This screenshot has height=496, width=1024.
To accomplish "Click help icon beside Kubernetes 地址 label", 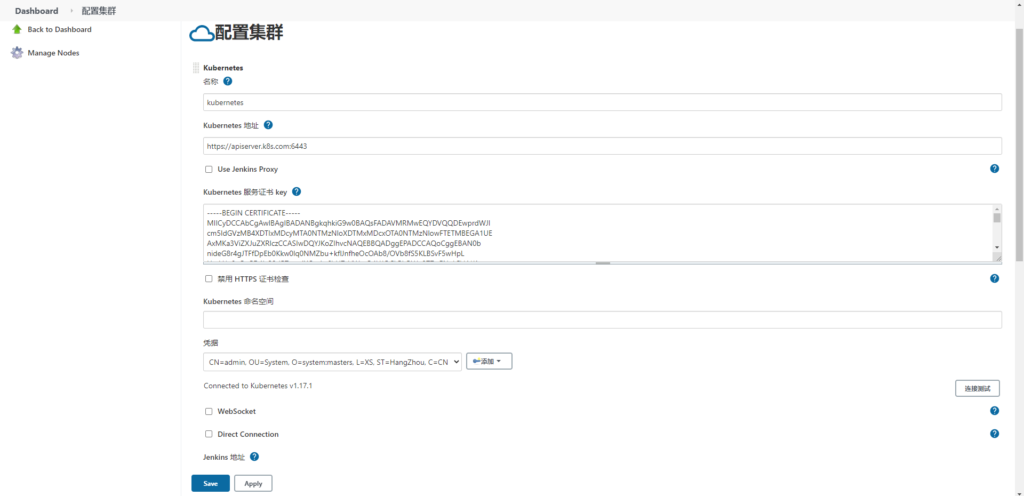I will [x=268, y=125].
